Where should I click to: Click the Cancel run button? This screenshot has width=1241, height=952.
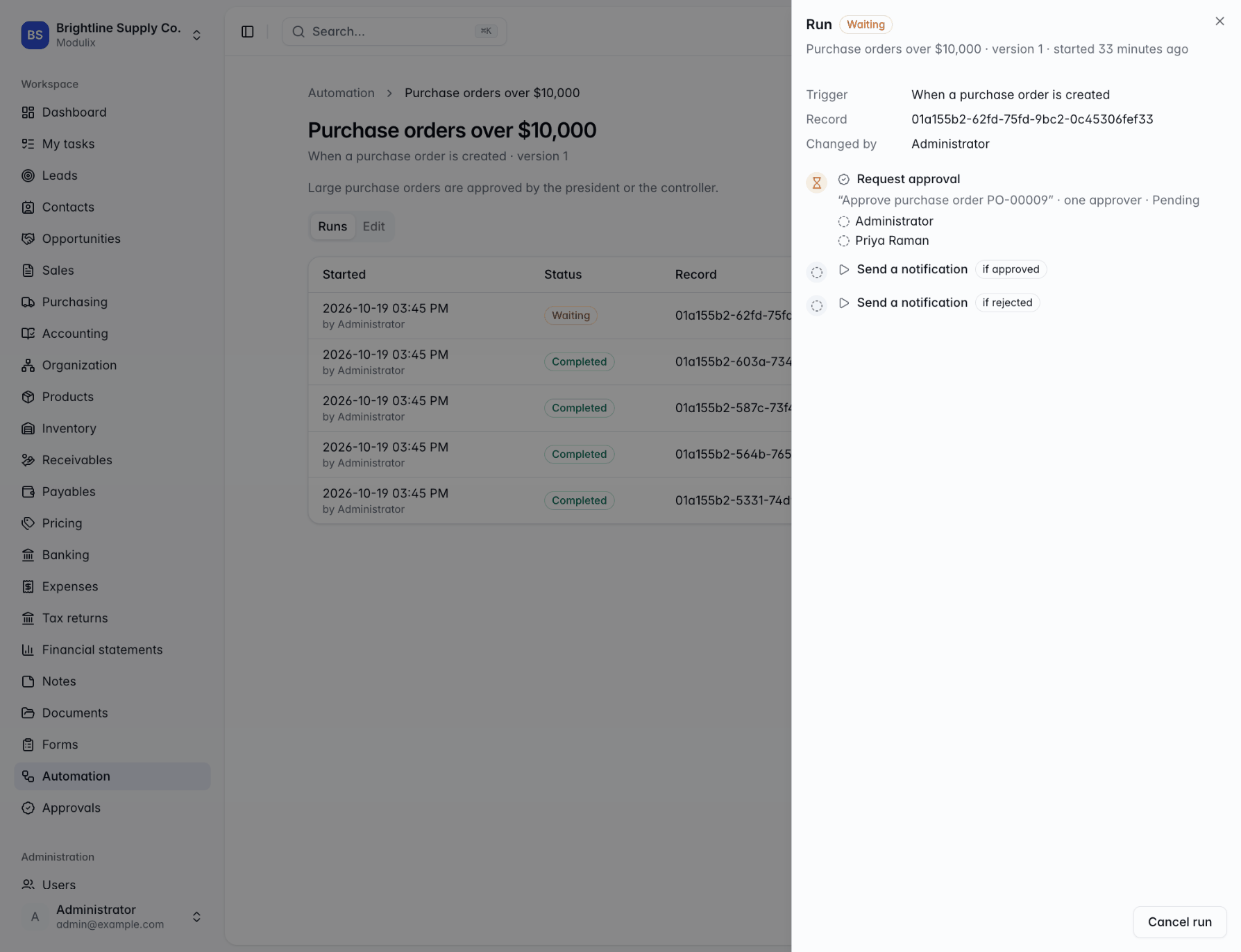pos(1179,921)
